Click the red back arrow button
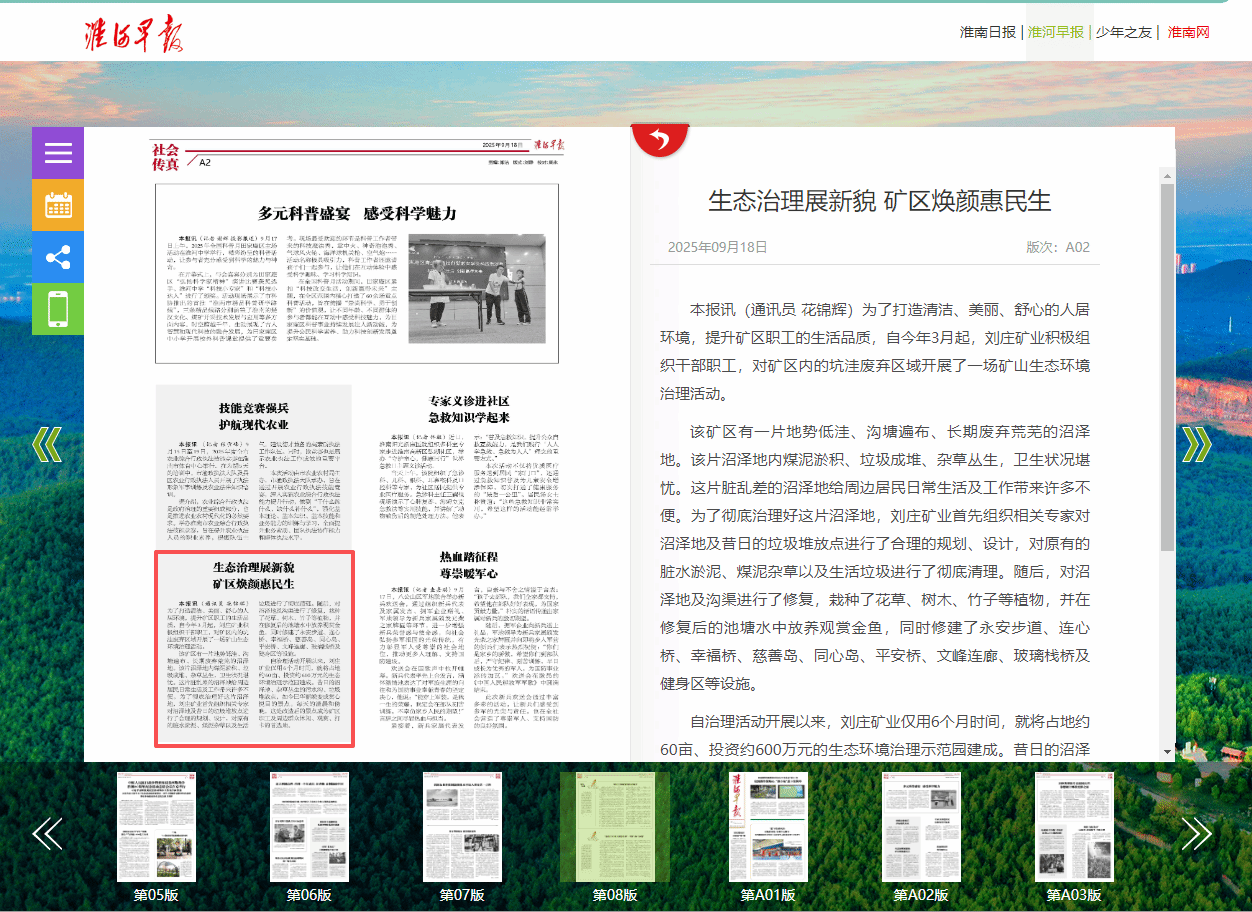Screen dimensions: 1252x912 coord(660,139)
